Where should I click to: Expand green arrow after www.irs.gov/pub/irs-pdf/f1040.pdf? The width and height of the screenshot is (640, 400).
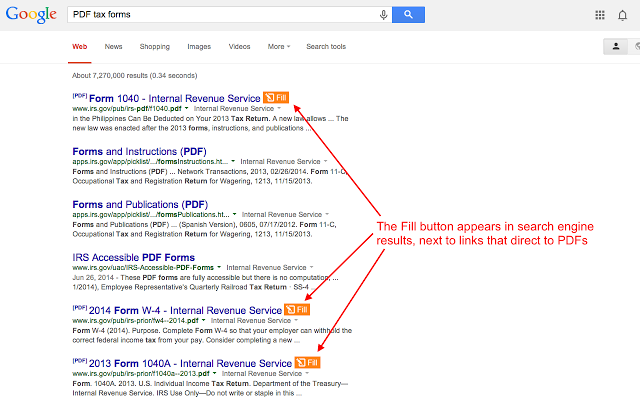(187, 108)
